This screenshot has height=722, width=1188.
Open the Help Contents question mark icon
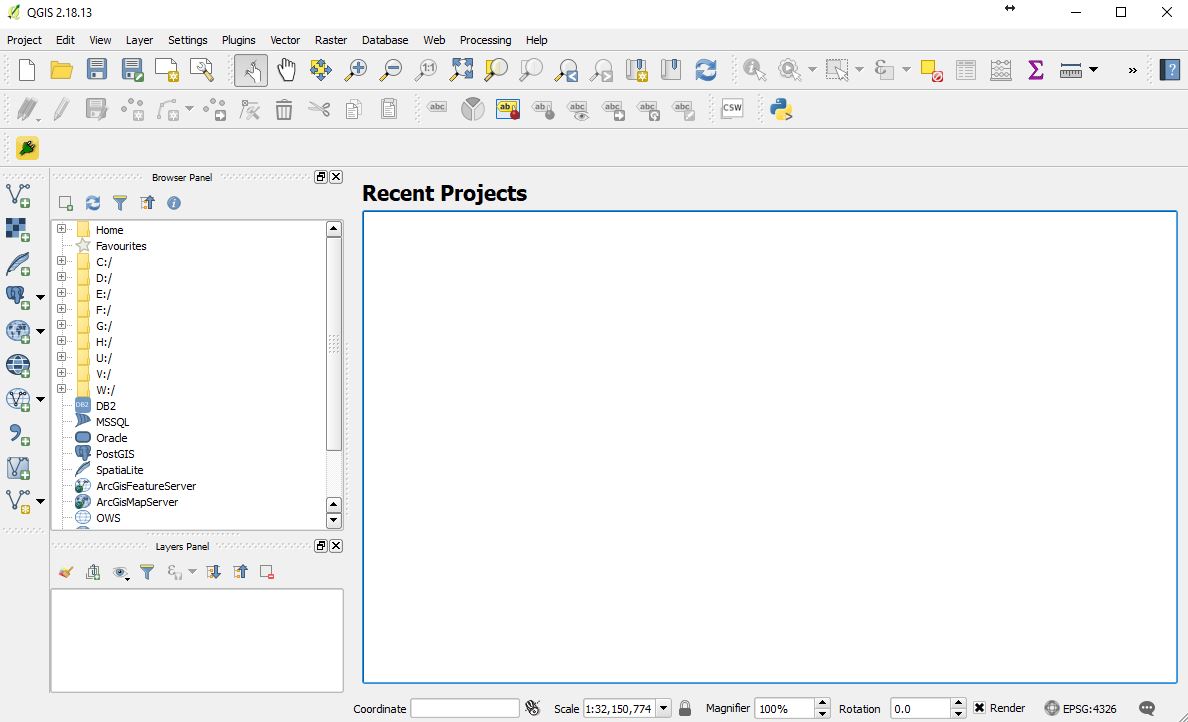[1170, 70]
